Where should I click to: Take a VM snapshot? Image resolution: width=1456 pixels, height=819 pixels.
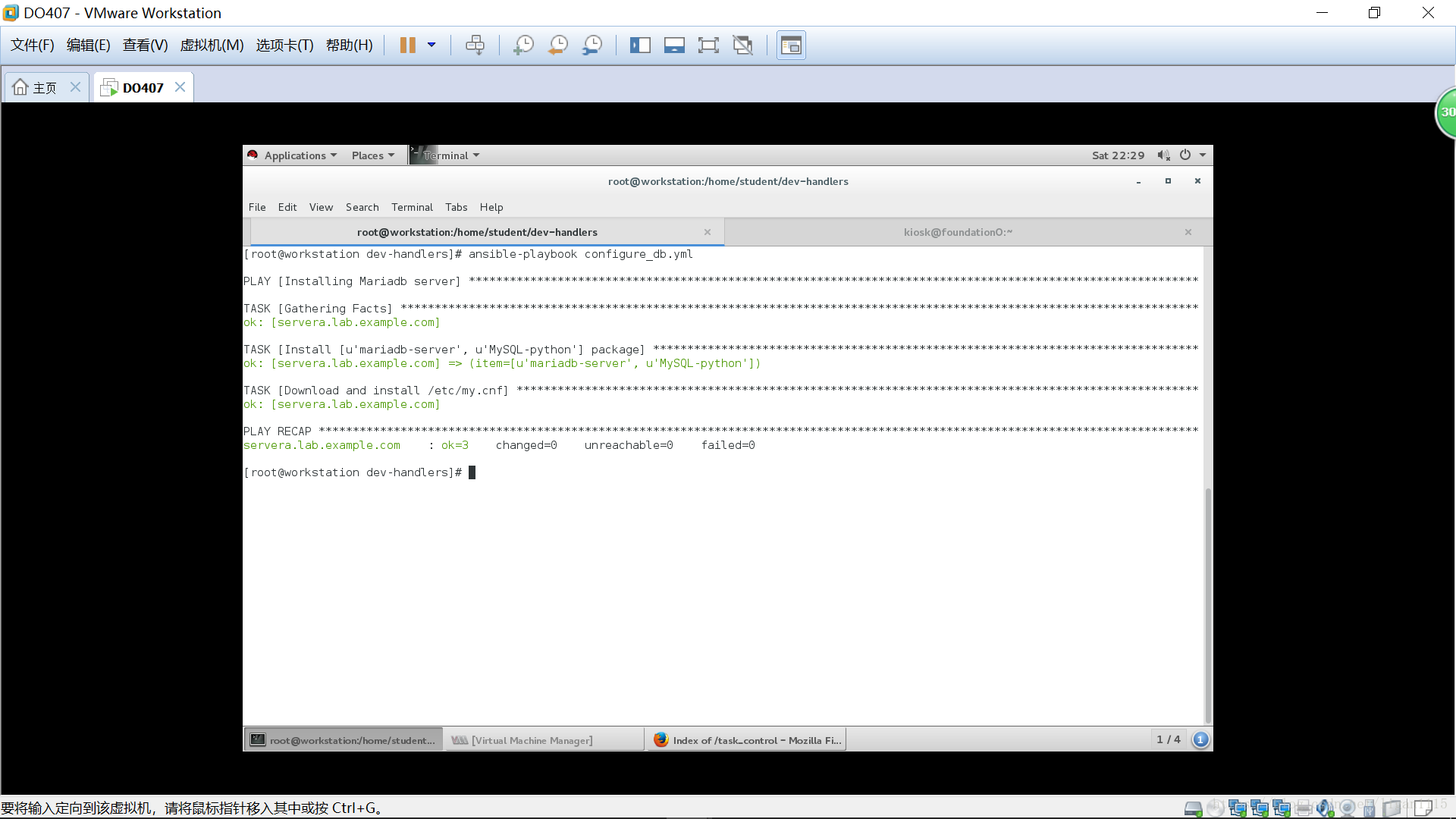[x=523, y=45]
